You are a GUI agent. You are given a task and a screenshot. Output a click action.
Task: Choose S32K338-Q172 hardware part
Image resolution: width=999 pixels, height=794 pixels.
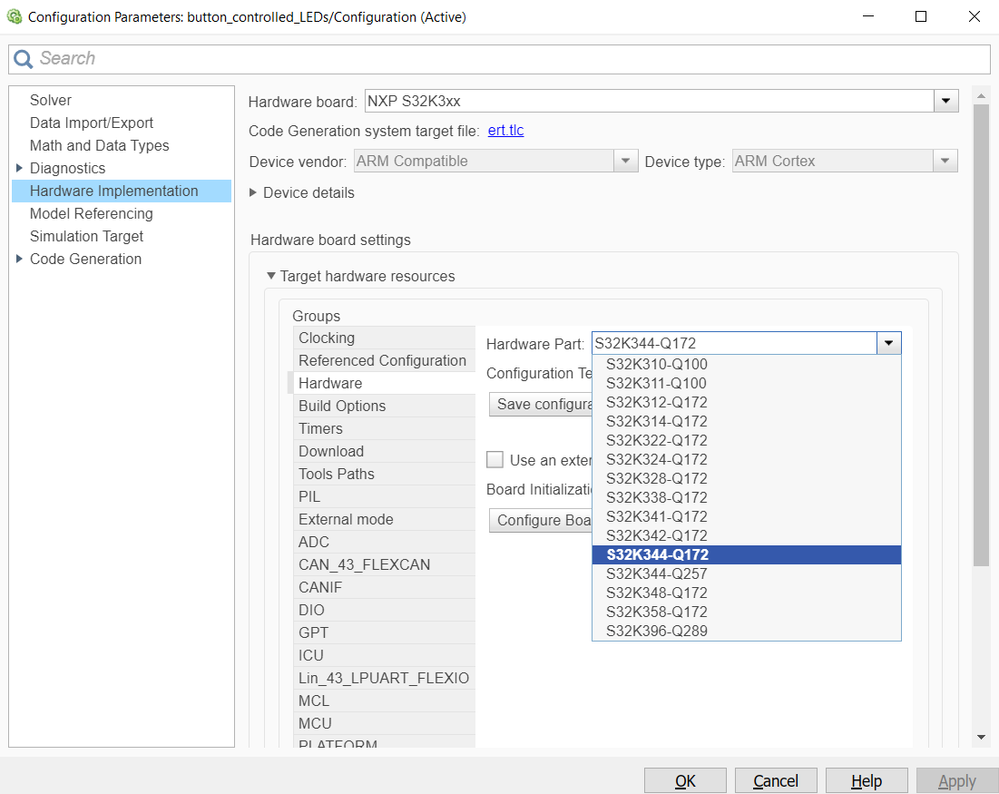[x=747, y=498]
